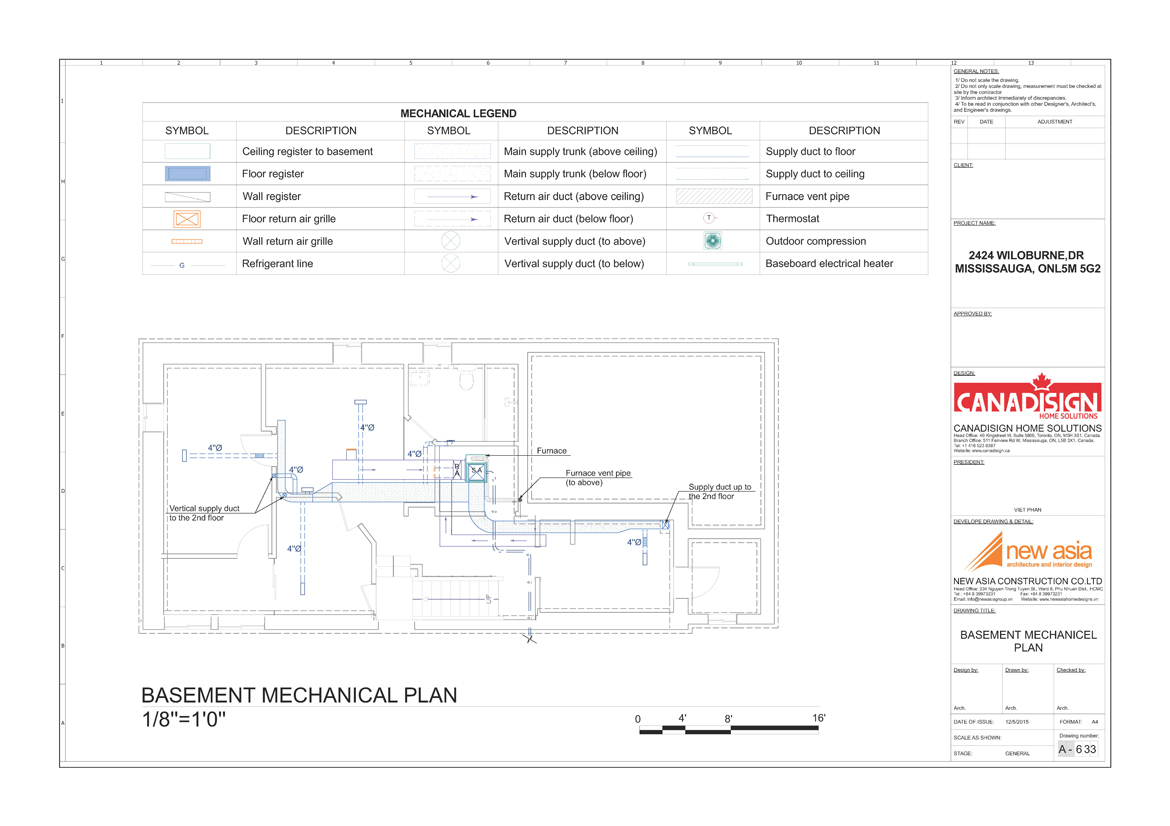Click the toilet fixture in the bathroom
The height and width of the screenshot is (826, 1170).
pos(466,380)
